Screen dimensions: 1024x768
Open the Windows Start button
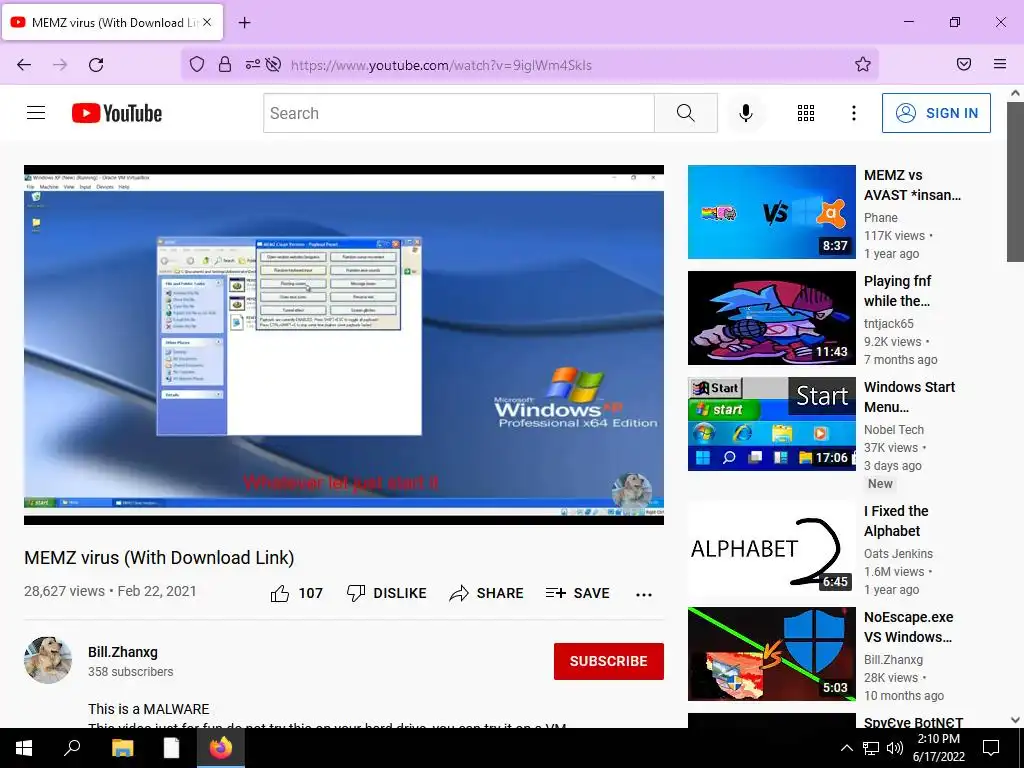(24, 748)
